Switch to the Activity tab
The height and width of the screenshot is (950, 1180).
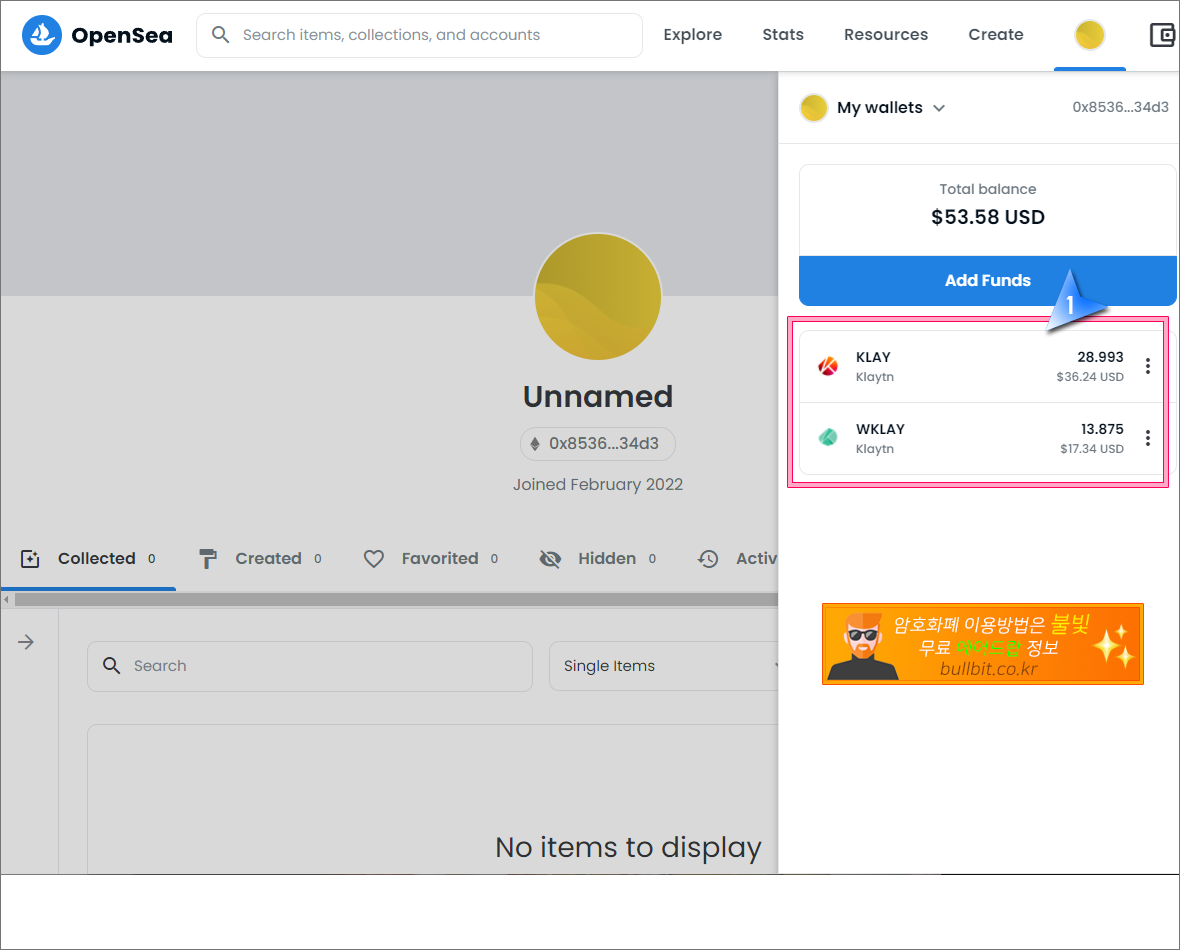(x=738, y=559)
